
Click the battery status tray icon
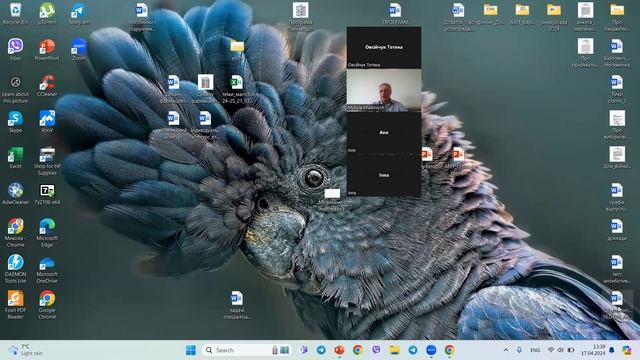pyautogui.click(x=571, y=350)
